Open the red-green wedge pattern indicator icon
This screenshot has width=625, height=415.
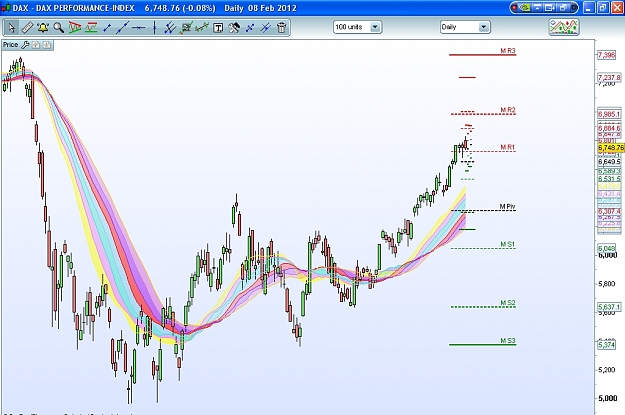click(75, 28)
